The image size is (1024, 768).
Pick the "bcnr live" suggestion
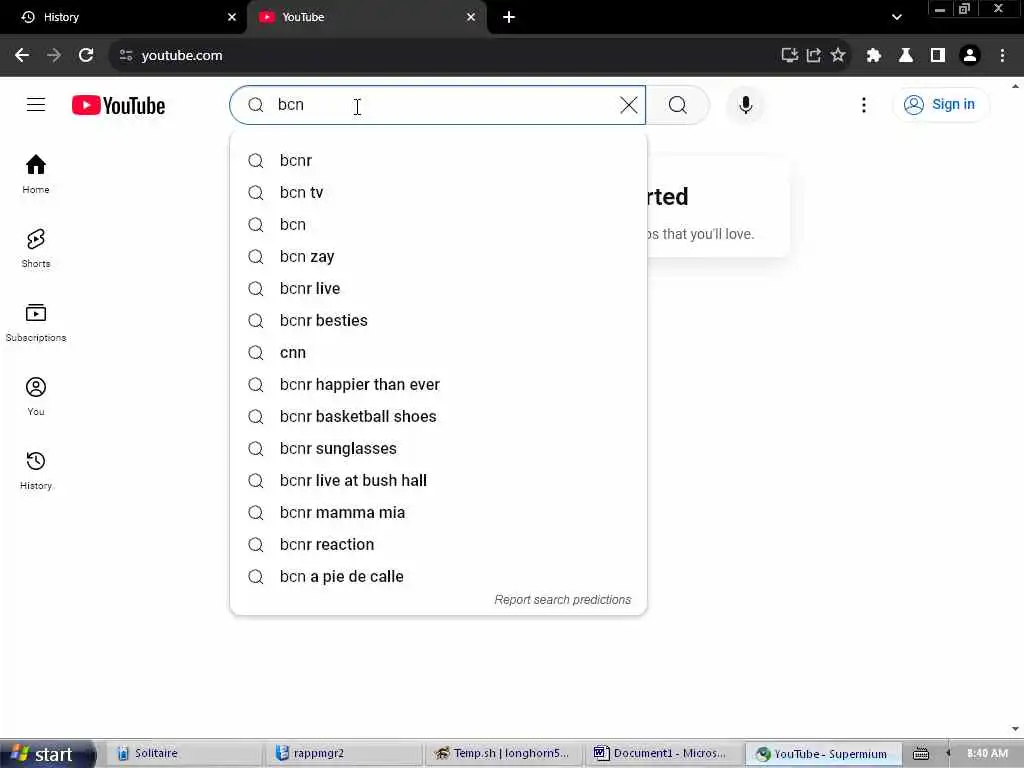tap(438, 288)
